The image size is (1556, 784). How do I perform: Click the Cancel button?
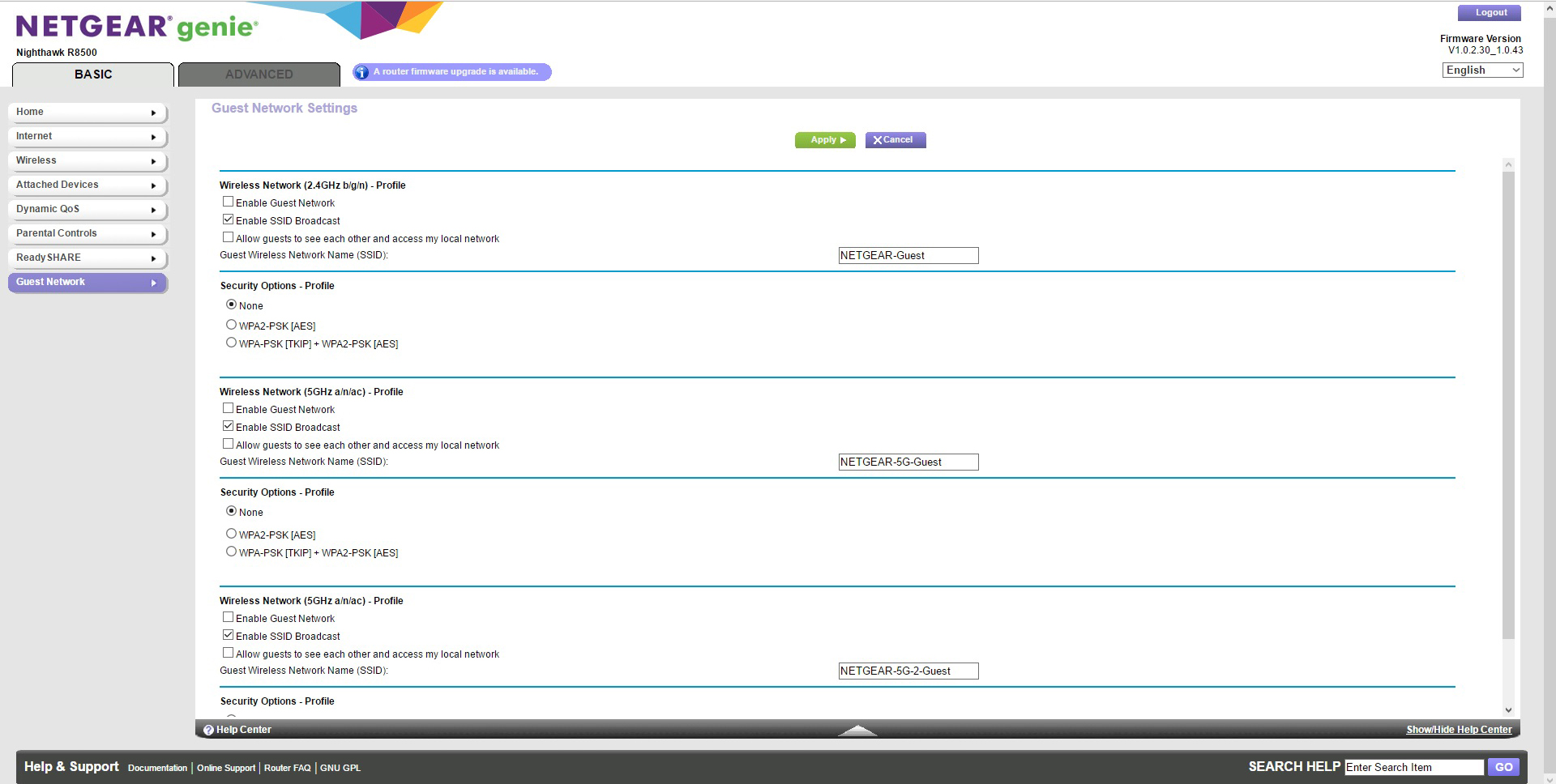pyautogui.click(x=896, y=140)
